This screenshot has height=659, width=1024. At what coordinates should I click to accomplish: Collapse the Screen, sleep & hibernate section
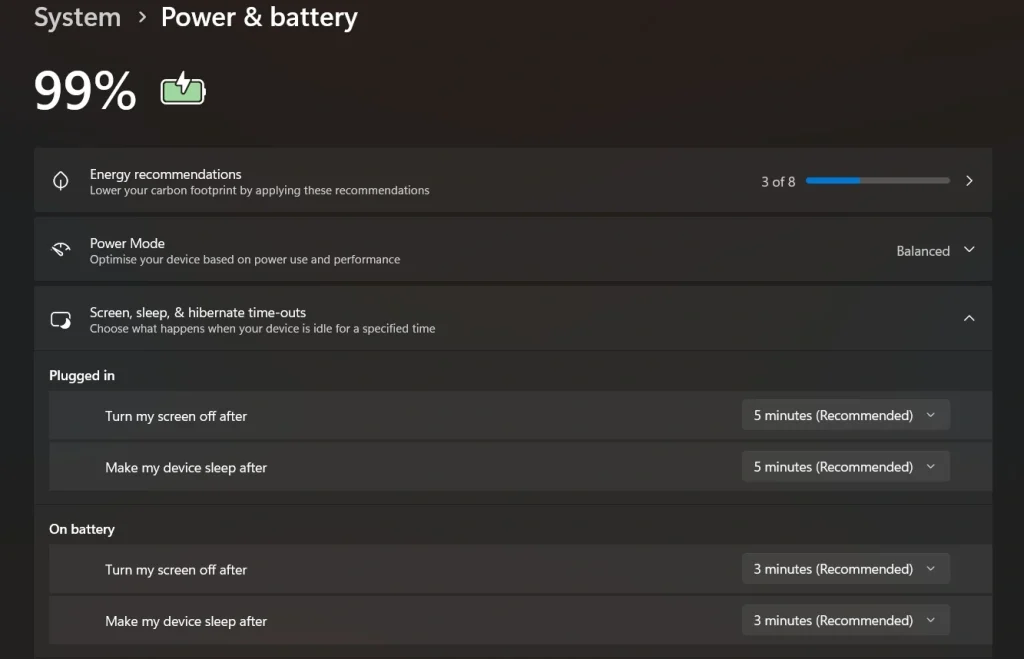[968, 318]
